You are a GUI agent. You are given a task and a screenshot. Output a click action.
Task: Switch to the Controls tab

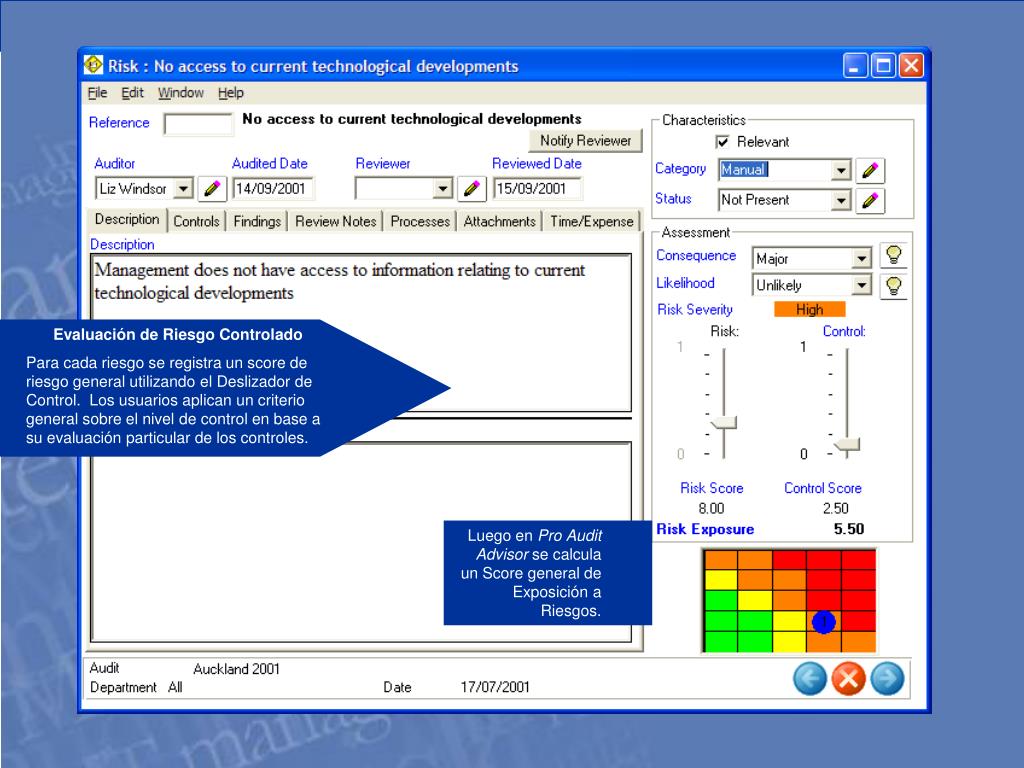pyautogui.click(x=196, y=221)
